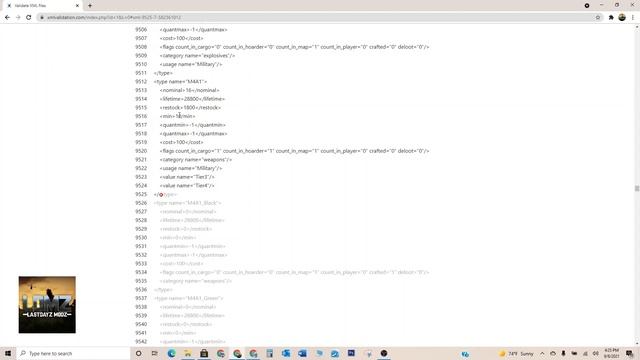
Task: Go back to the previous page
Action: point(7,18)
